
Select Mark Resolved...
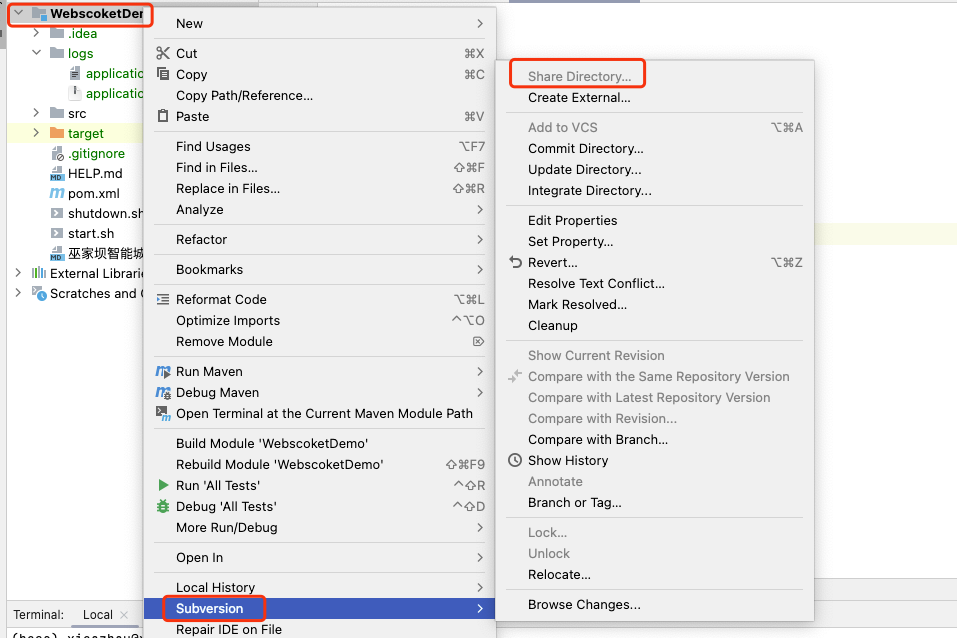coord(577,304)
